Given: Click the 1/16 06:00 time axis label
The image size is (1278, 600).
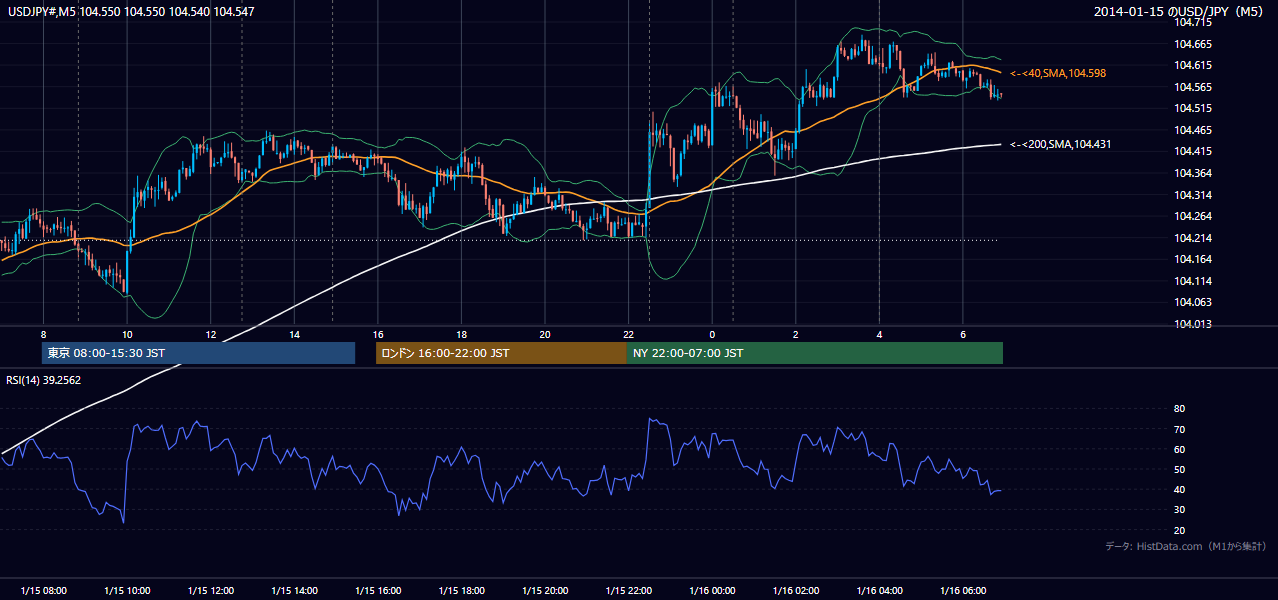Looking at the screenshot, I should point(963,591).
